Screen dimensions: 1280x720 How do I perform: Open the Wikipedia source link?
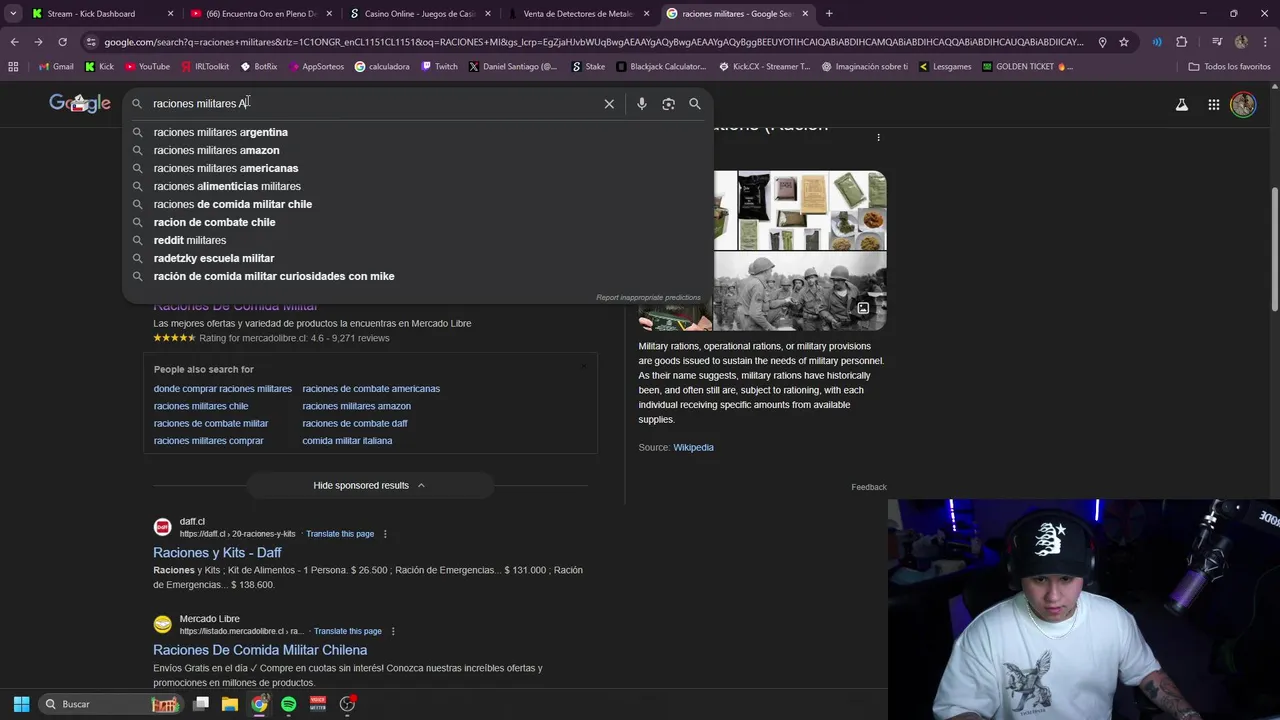(693, 447)
